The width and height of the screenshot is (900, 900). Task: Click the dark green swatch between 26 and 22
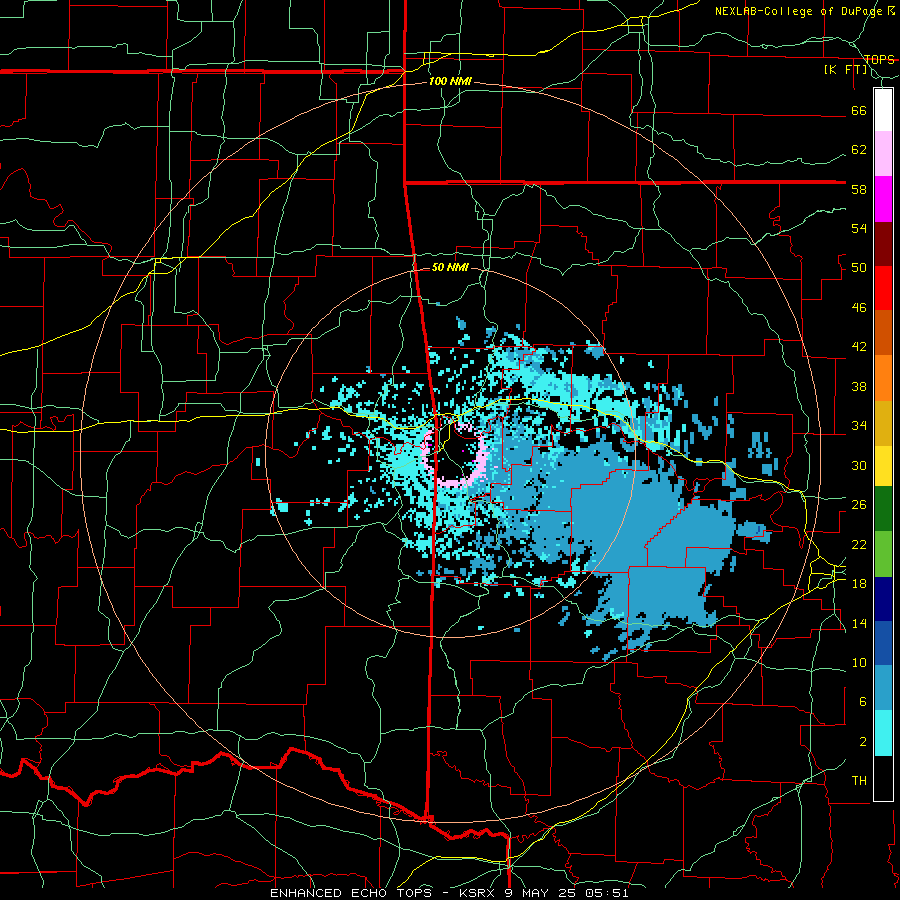pyautogui.click(x=883, y=509)
